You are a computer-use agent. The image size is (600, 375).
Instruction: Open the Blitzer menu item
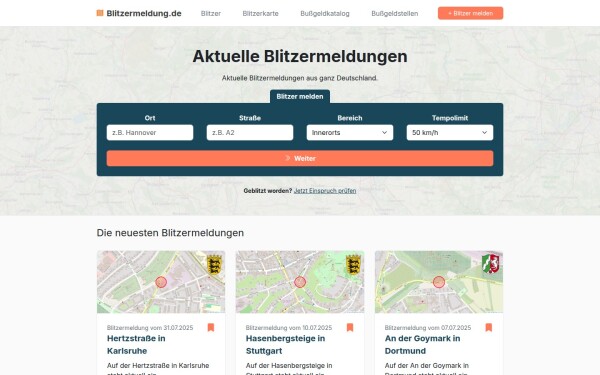point(211,13)
